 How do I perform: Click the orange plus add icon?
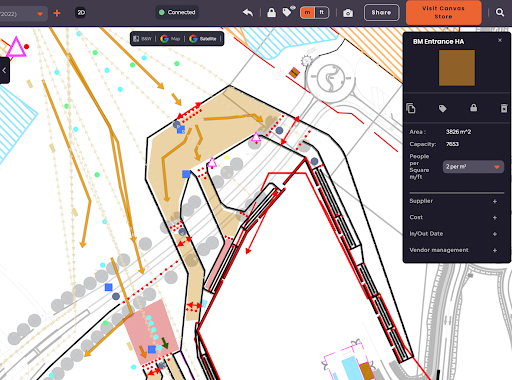(x=57, y=13)
